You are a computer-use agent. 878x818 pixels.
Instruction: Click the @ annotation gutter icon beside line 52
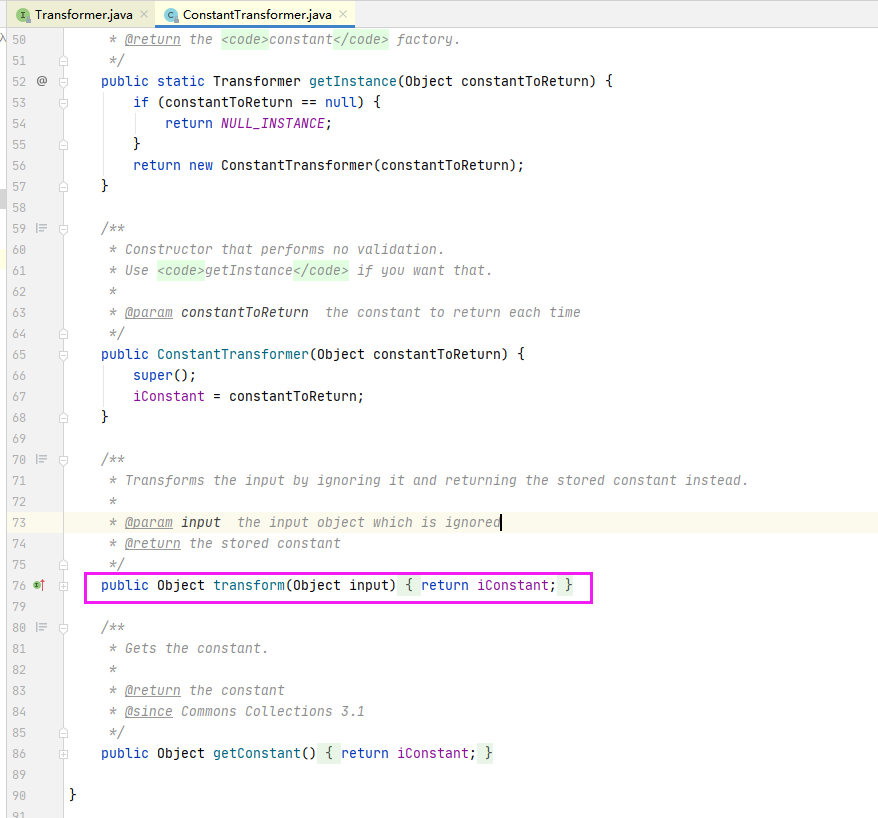(x=40, y=81)
